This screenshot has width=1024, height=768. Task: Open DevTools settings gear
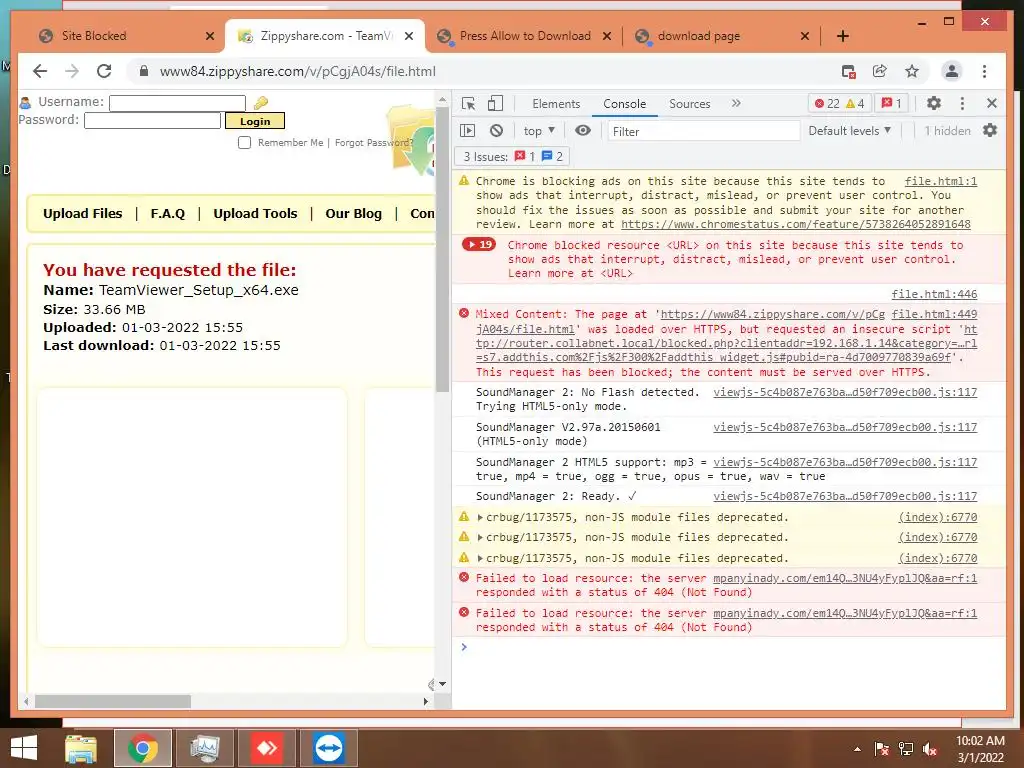point(934,103)
